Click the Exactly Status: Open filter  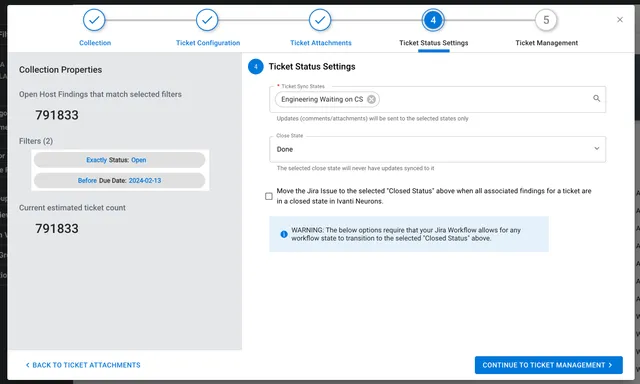point(119,160)
